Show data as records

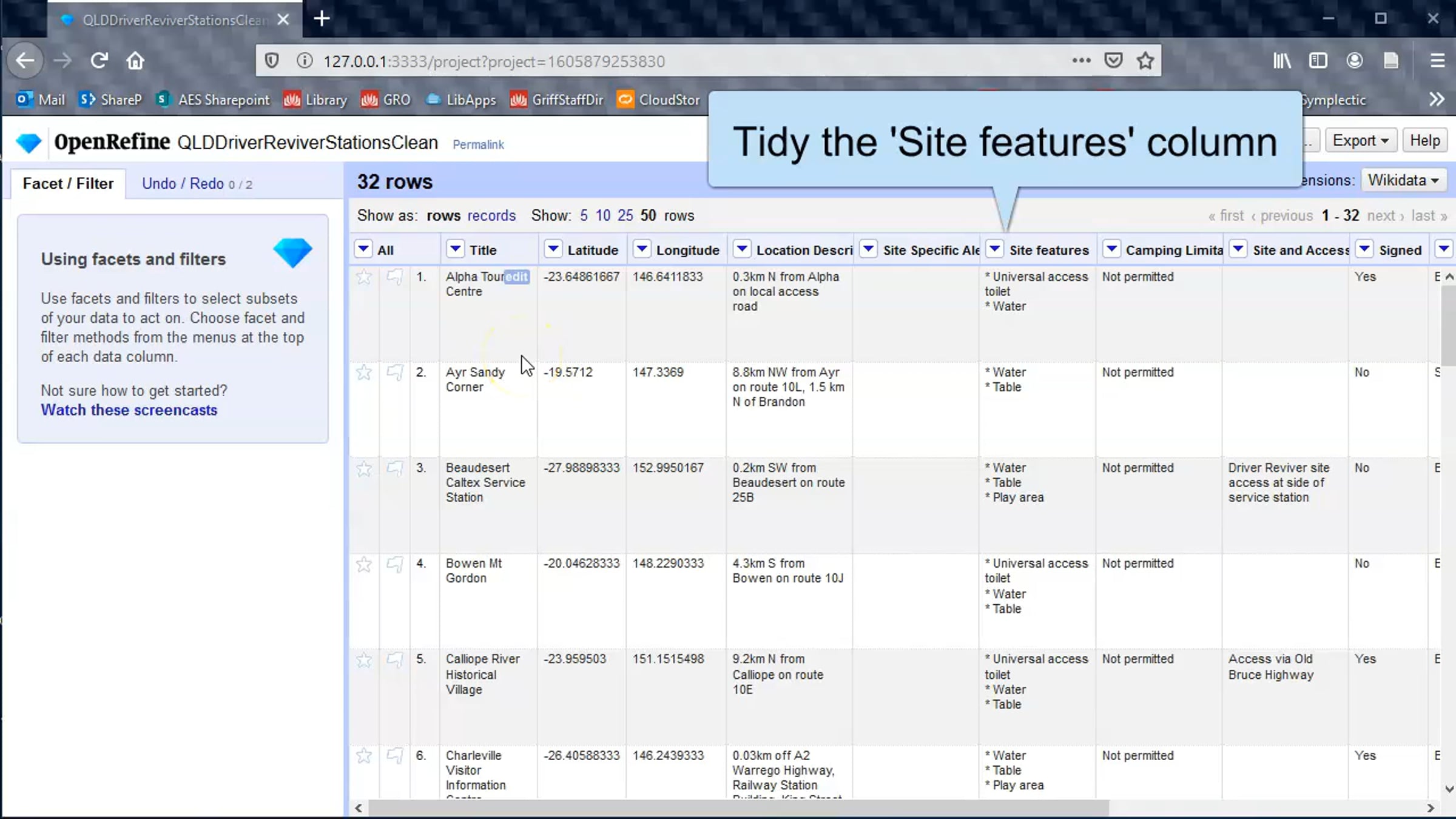[491, 215]
